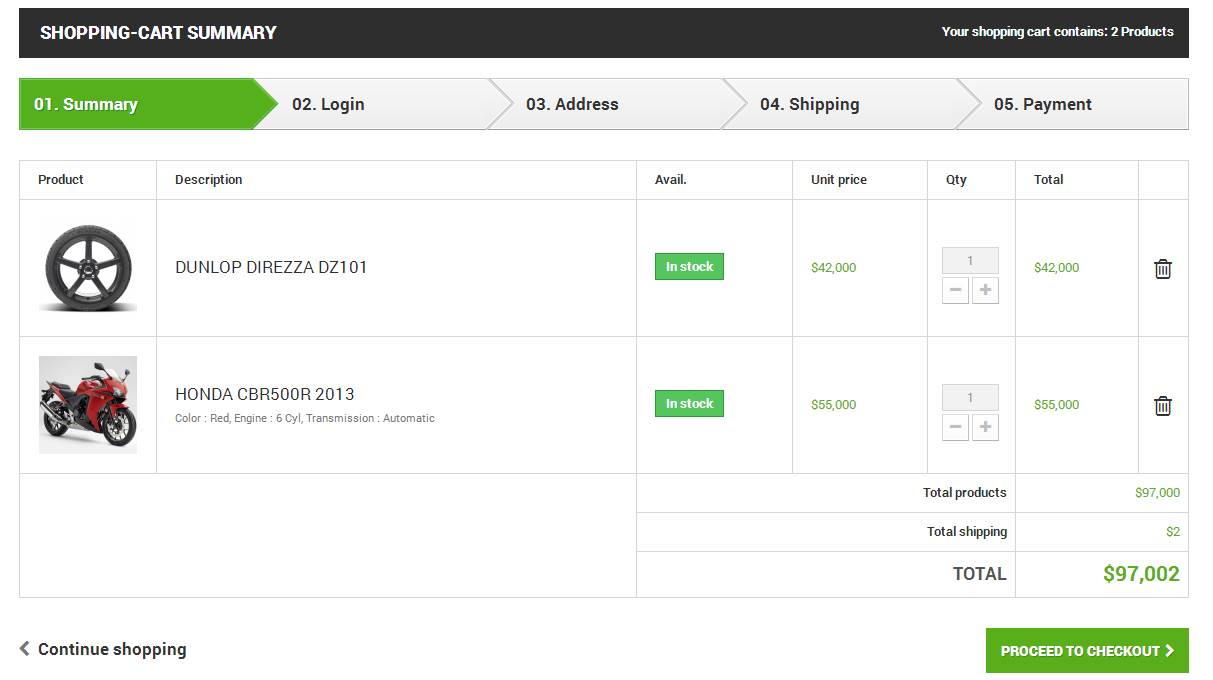Image resolution: width=1213 pixels, height=680 pixels.
Task: Click the $97,002 grand total
Action: [x=1141, y=574]
